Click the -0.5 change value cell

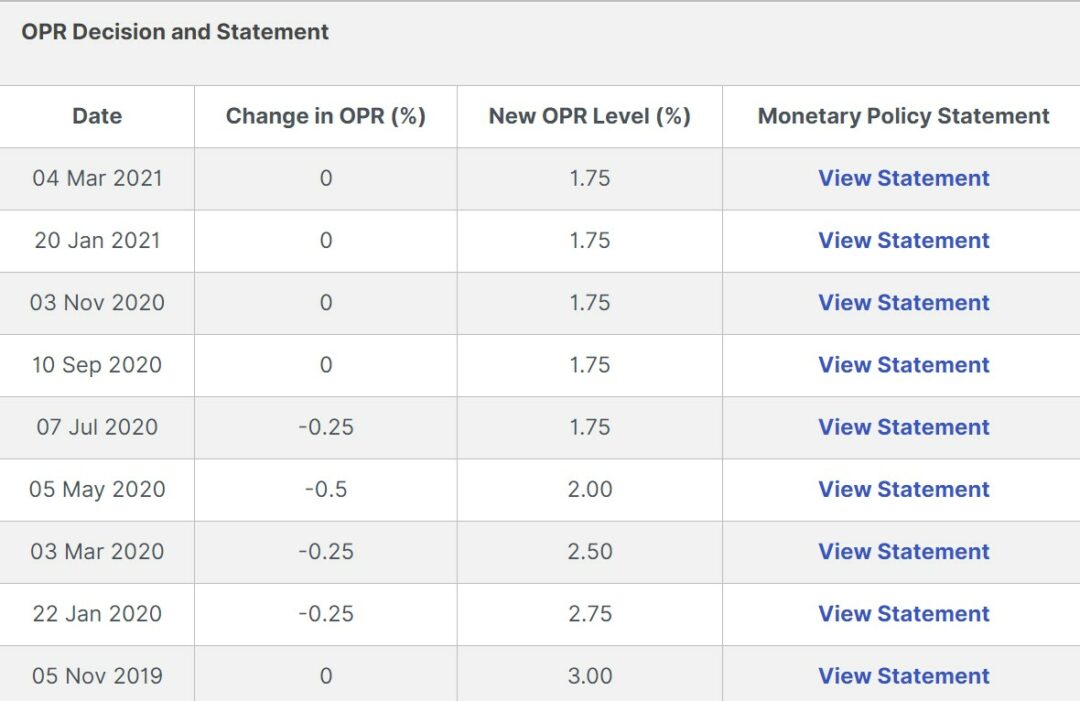click(326, 489)
